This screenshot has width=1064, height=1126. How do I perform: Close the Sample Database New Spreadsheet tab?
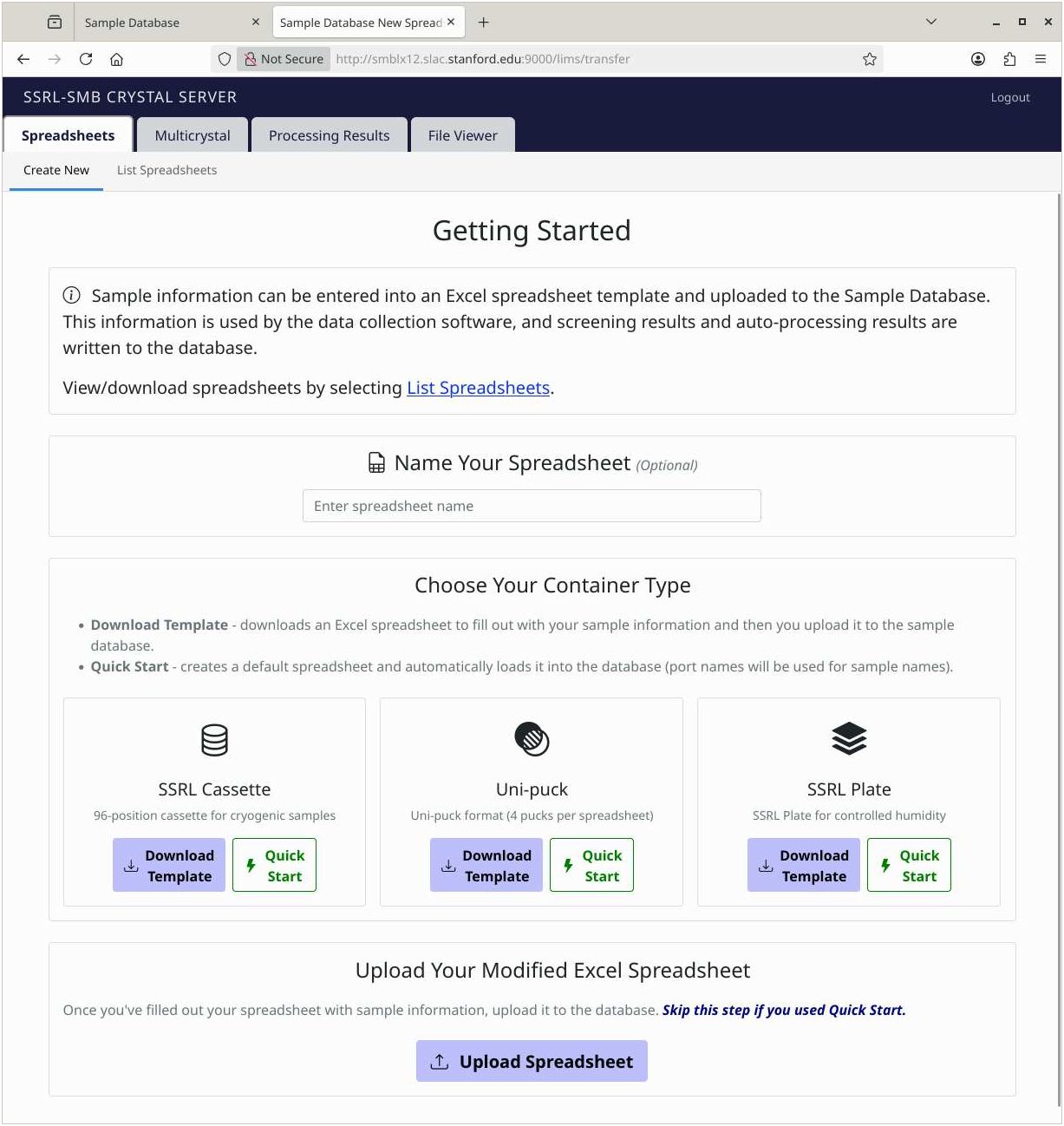(451, 22)
